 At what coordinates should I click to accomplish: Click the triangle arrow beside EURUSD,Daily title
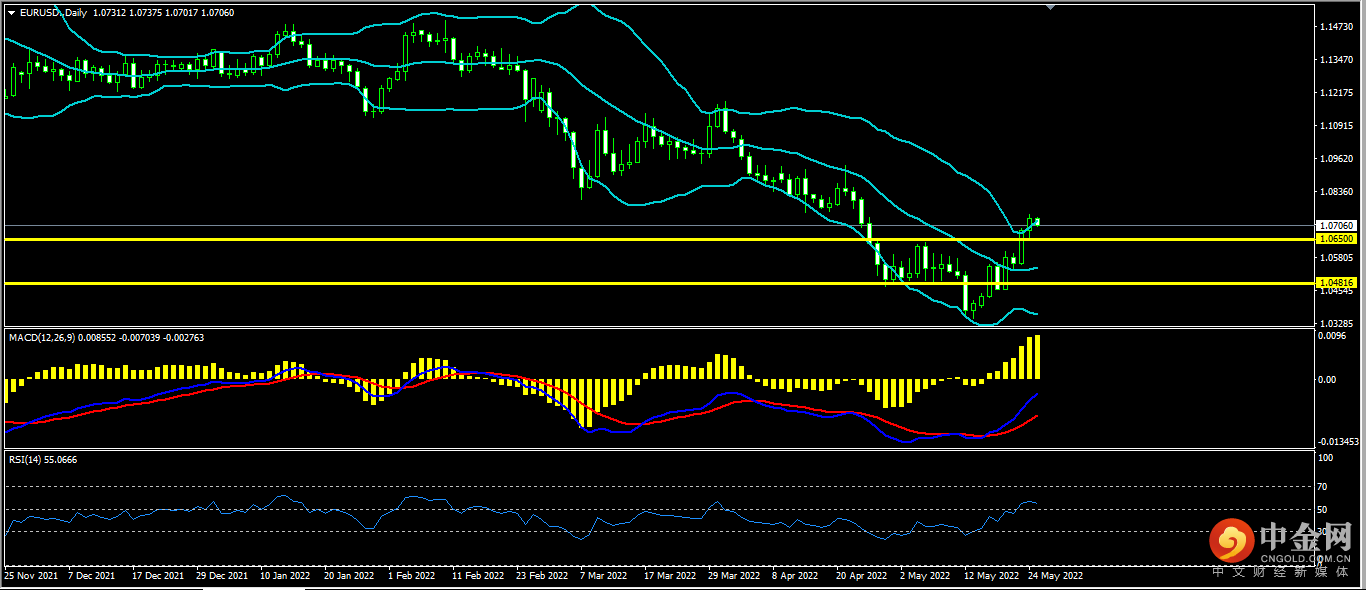(x=11, y=12)
